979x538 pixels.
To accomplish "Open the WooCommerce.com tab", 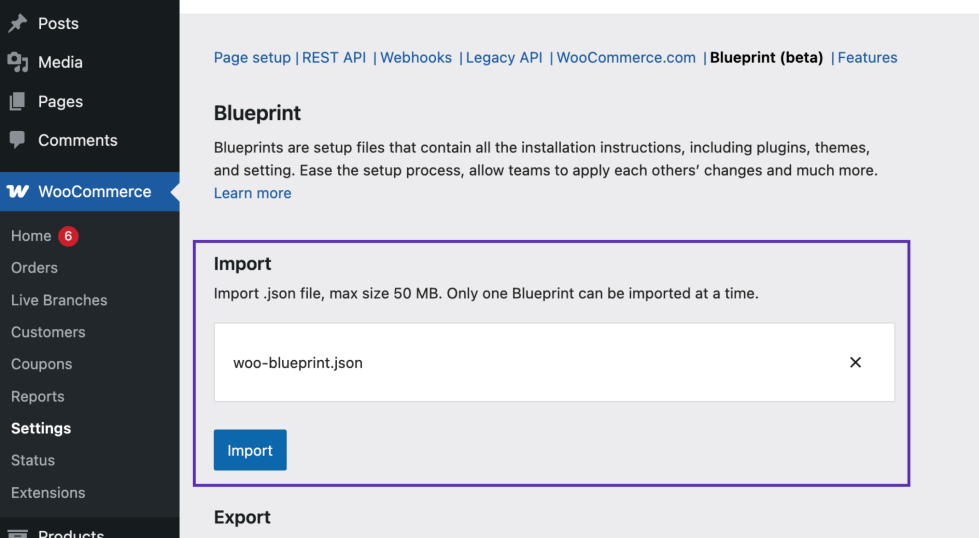I will [626, 58].
